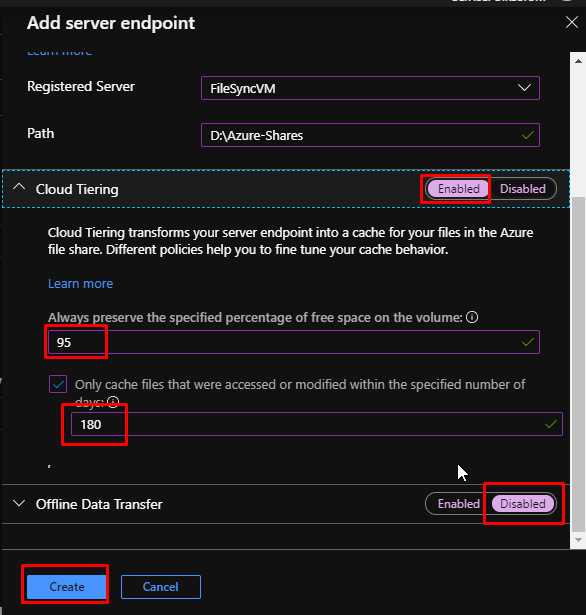The width and height of the screenshot is (586, 615).
Task: Click the Cancel button
Action: click(x=161, y=587)
